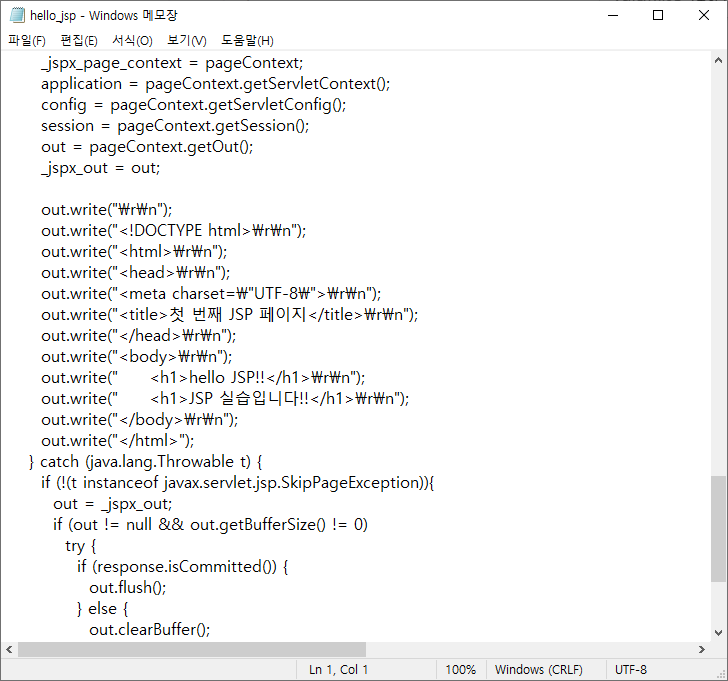
Task: Click the '</head>' out.write line
Action: click(139, 336)
